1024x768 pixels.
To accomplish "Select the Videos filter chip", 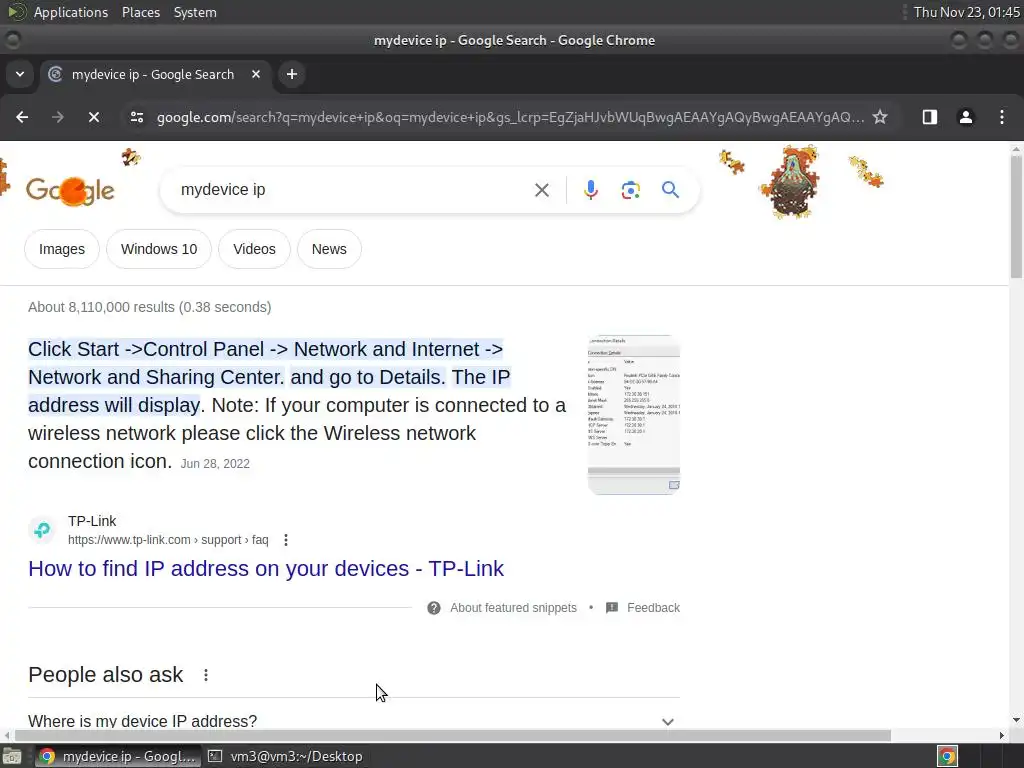I will pos(254,249).
